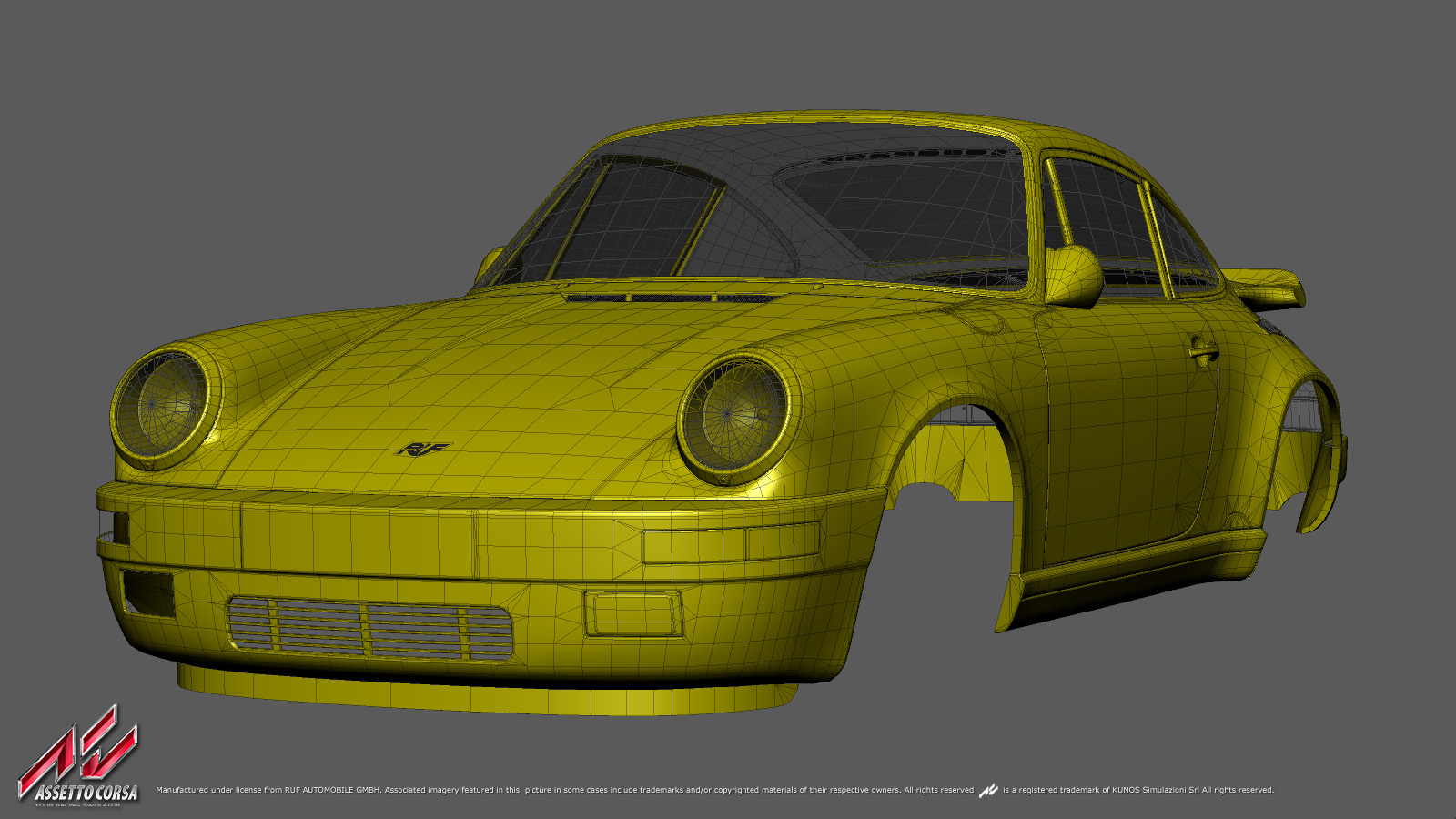This screenshot has height=819, width=1456.
Task: Click the Assetto Corsa logo
Action: [x=79, y=757]
